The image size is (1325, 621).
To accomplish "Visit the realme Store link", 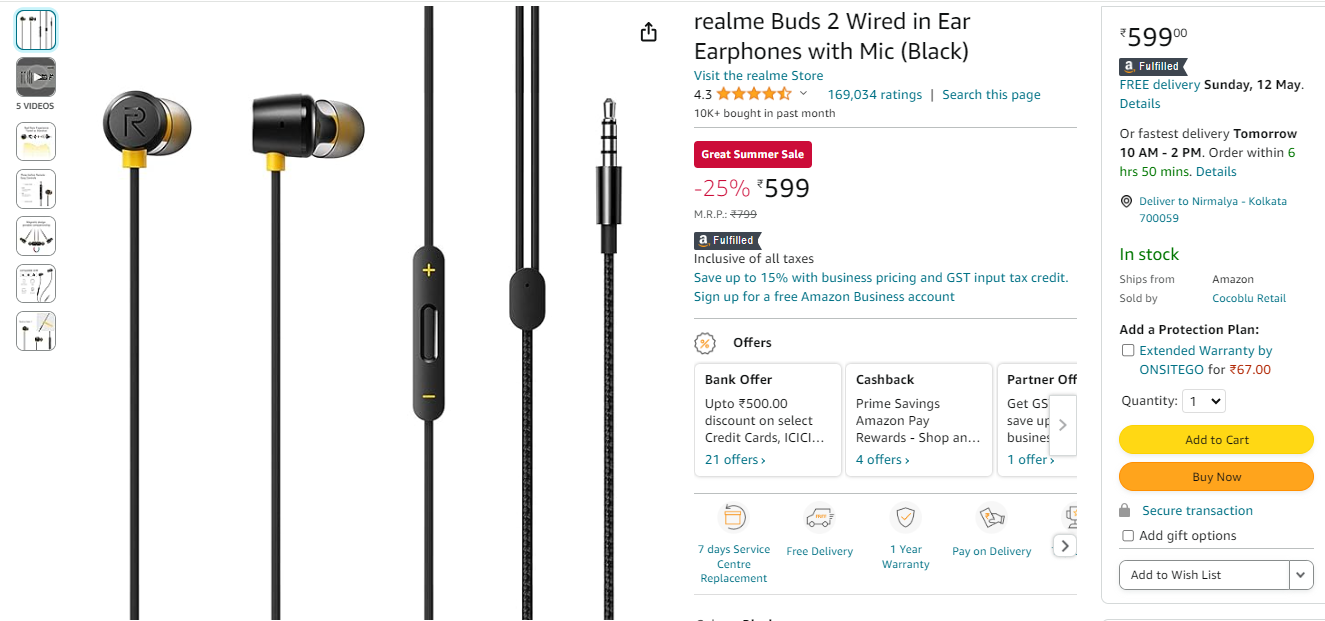I will (759, 76).
